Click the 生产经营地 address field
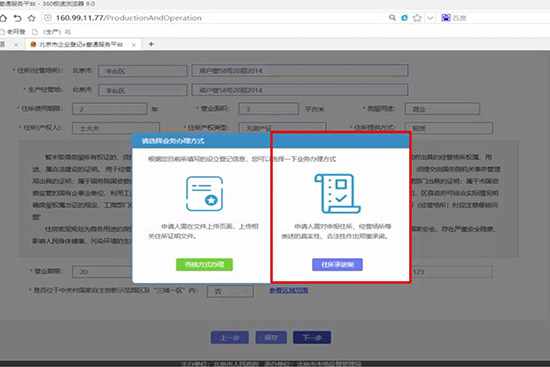This screenshot has height=367, width=550. click(x=300, y=90)
